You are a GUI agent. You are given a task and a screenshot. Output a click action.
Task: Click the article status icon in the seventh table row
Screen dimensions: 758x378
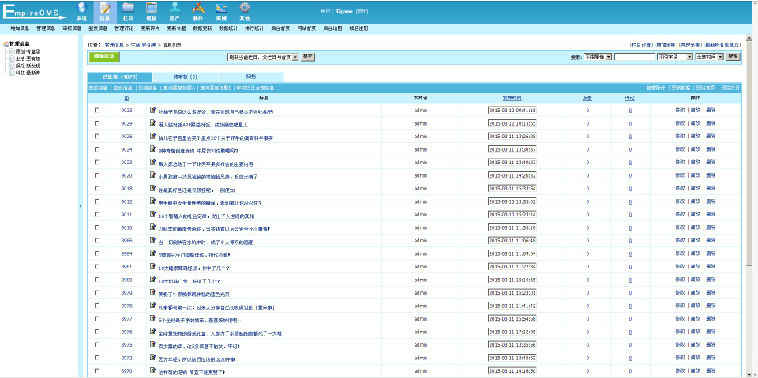click(x=153, y=189)
